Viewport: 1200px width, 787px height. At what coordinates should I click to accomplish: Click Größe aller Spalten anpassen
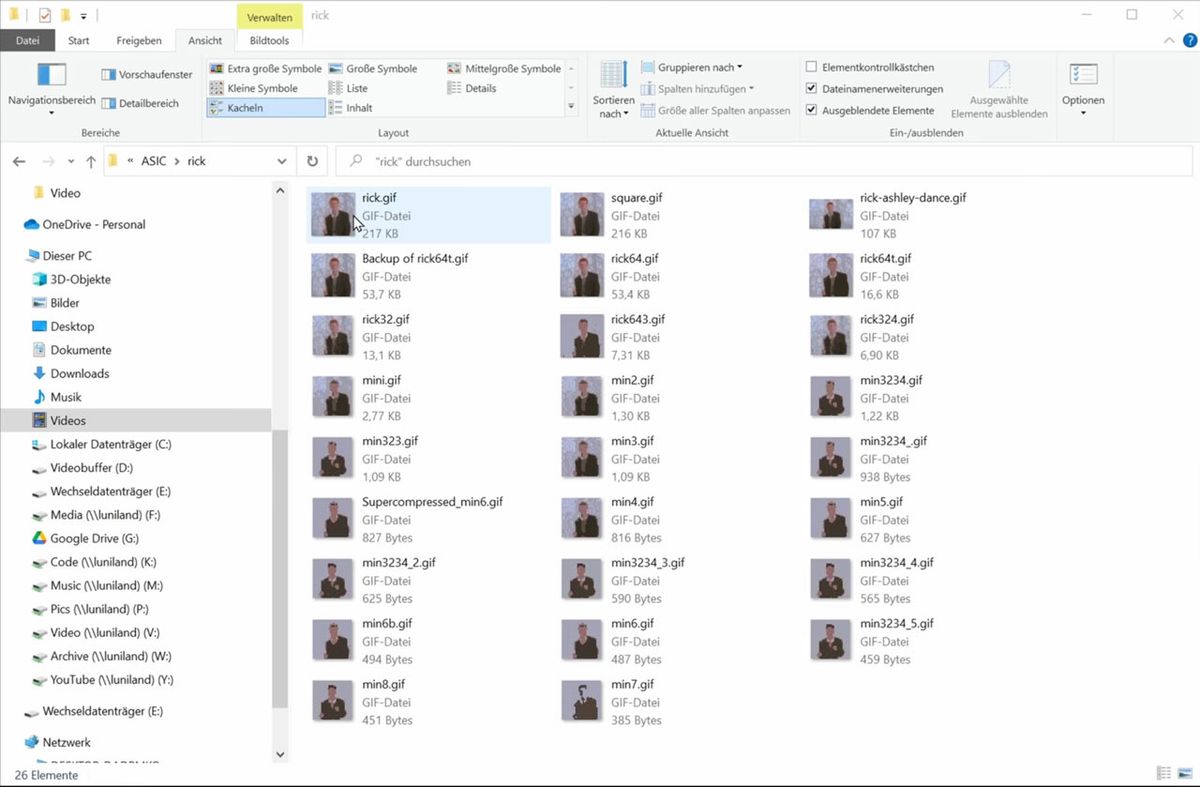[x=715, y=111]
